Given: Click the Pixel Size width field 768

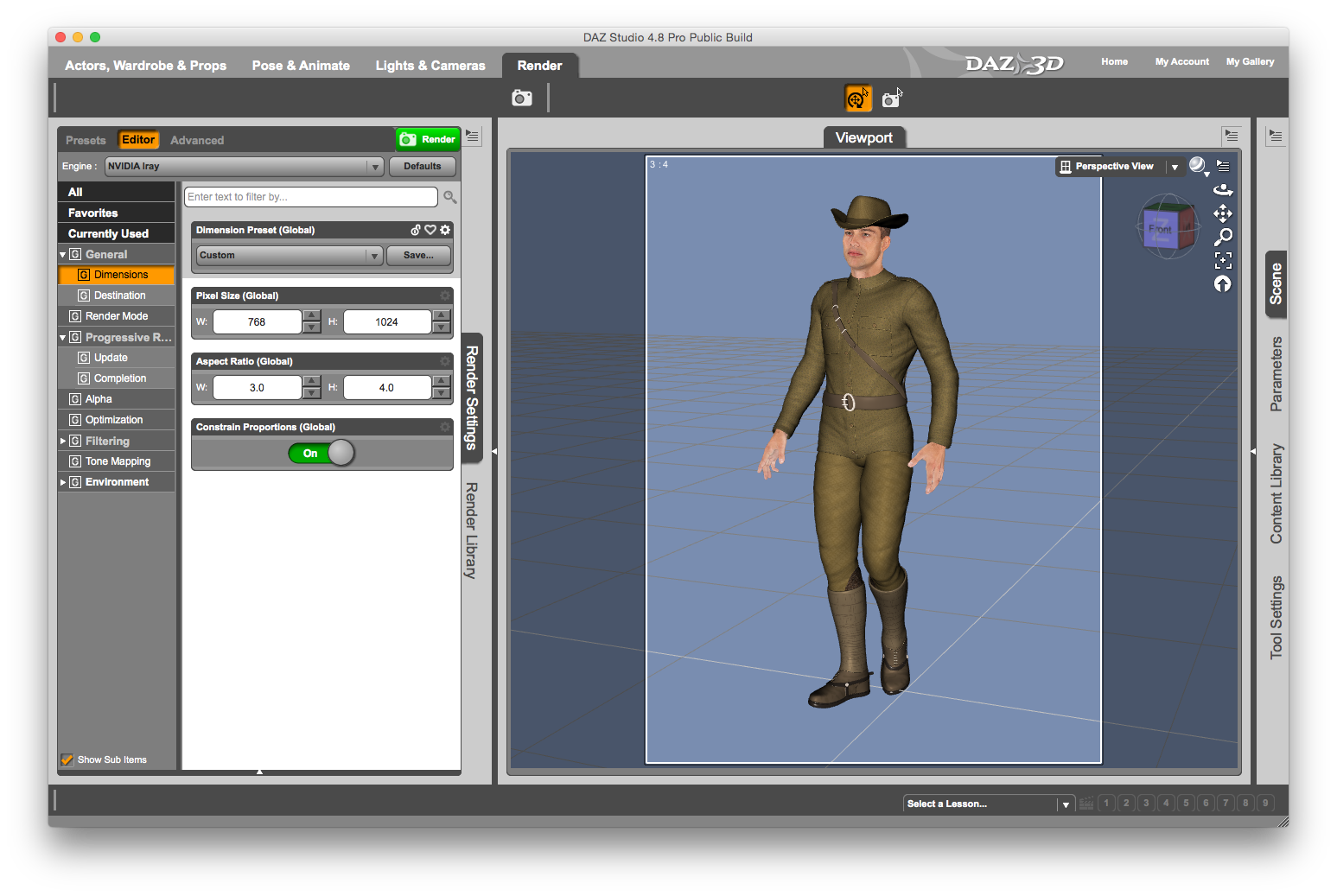Looking at the screenshot, I should pos(258,321).
